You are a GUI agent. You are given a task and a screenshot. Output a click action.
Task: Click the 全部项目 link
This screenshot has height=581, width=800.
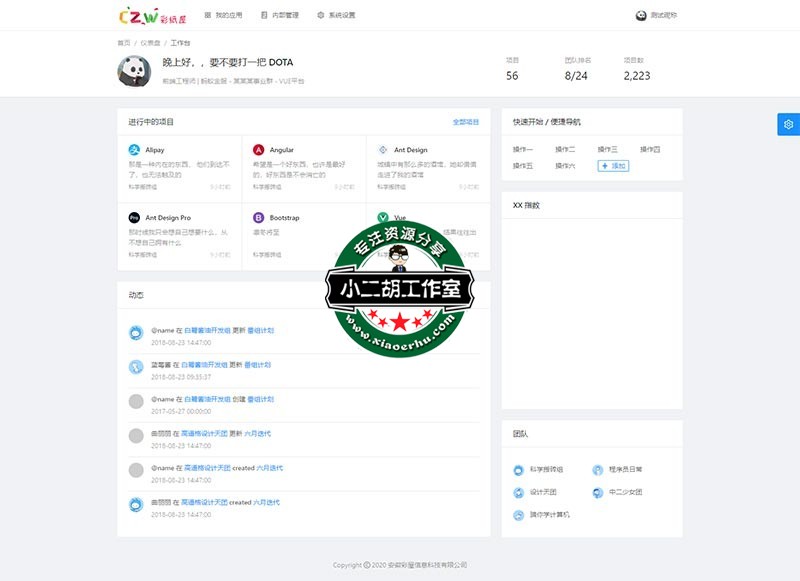point(465,122)
